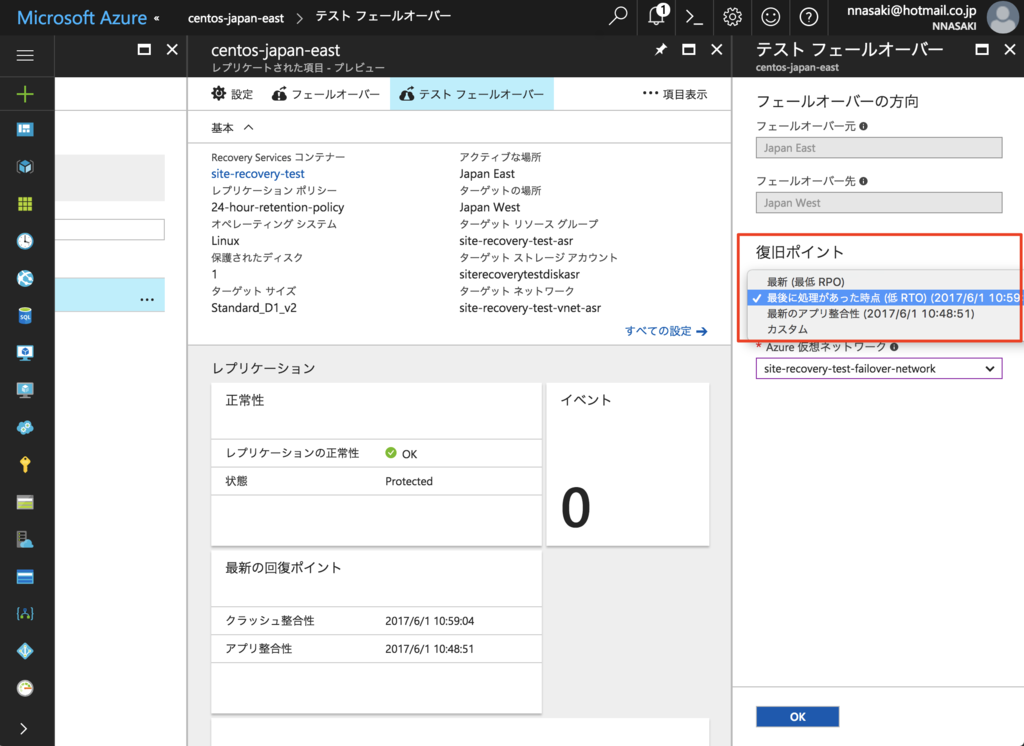The width and height of the screenshot is (1024, 746).
Task: Open the Dashboard icon in sidebar
Action: [25, 129]
